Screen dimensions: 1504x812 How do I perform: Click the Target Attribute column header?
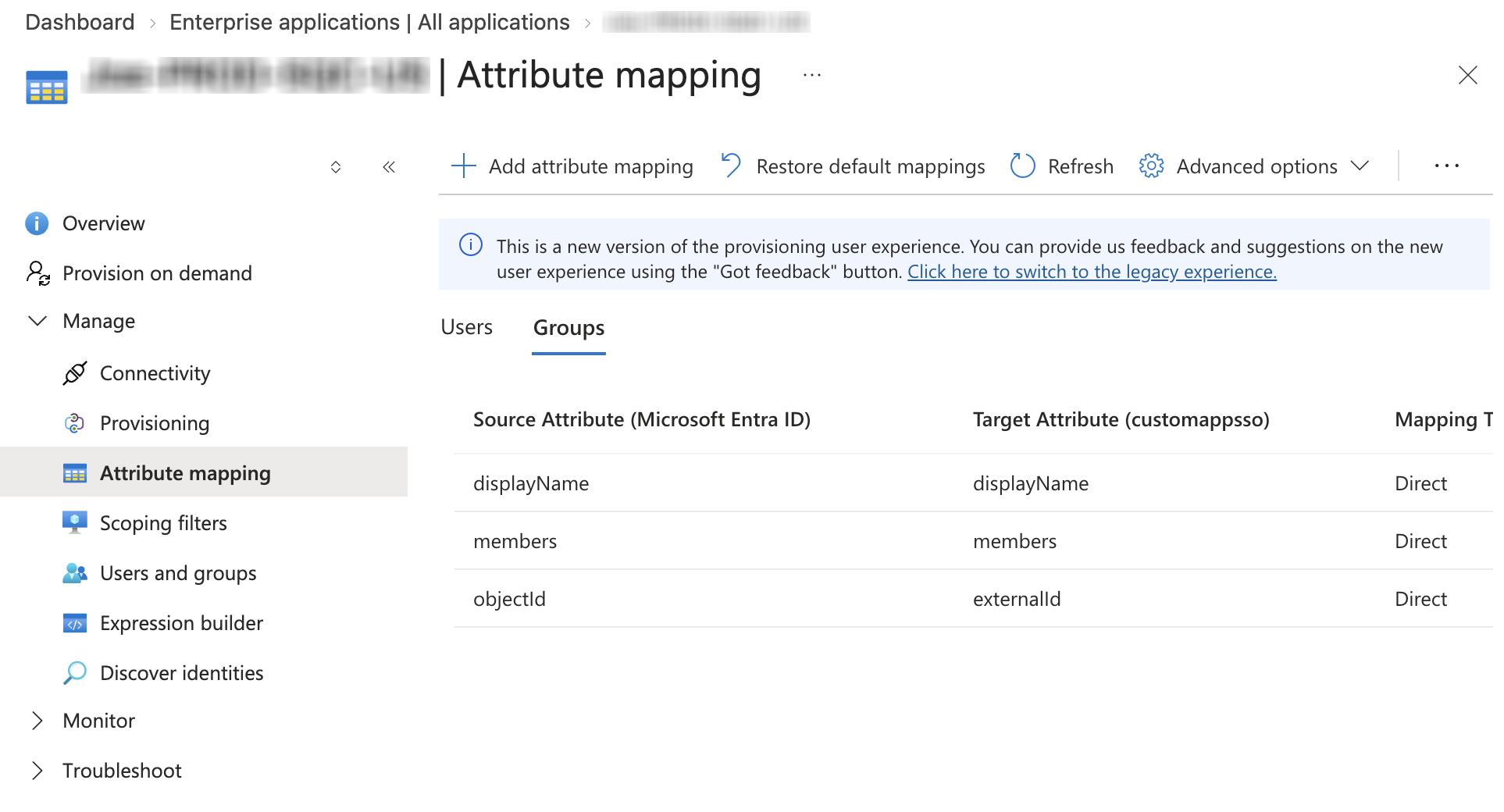(x=1121, y=419)
